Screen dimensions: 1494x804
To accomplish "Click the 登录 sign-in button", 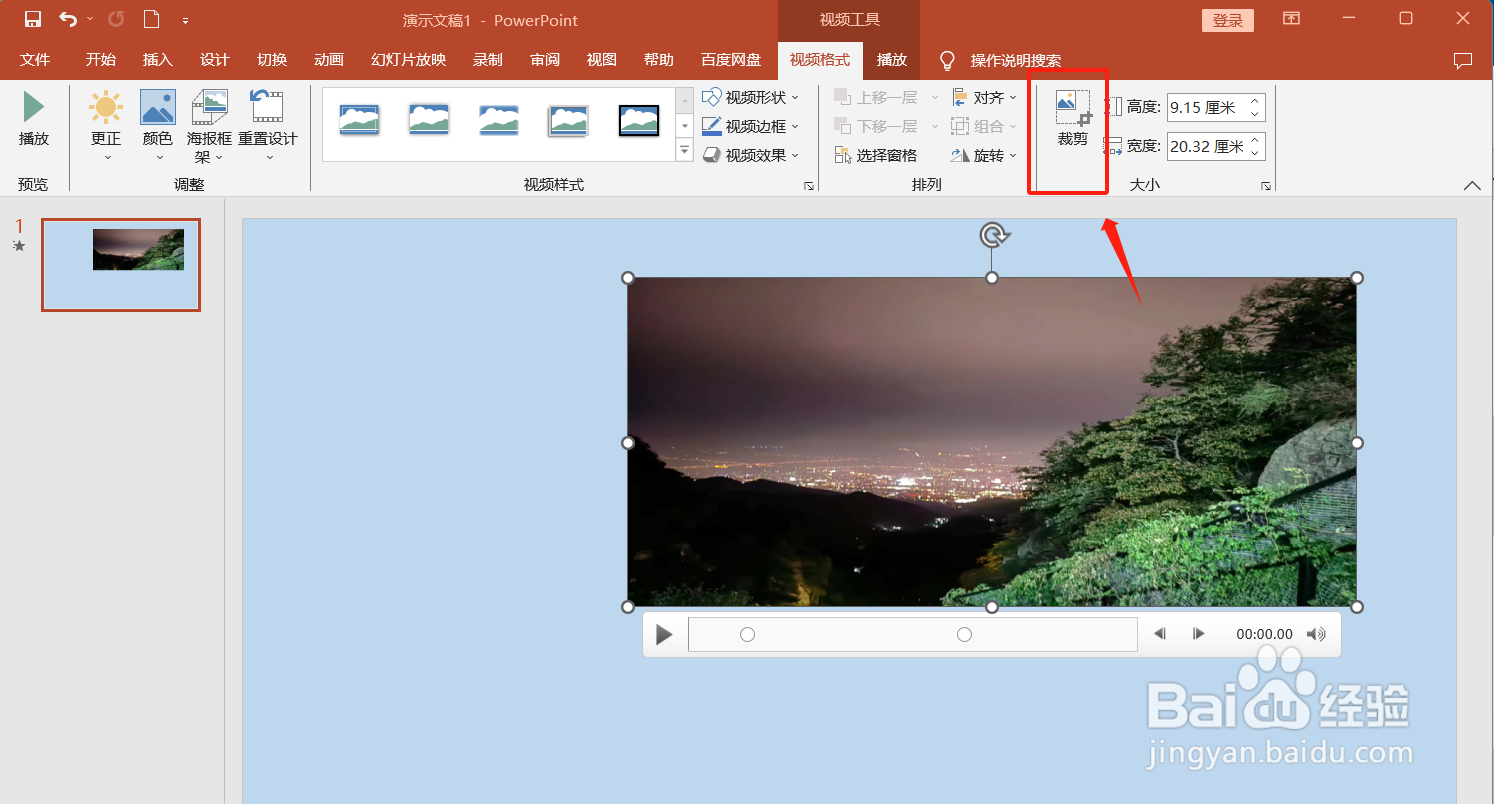I will point(1227,20).
